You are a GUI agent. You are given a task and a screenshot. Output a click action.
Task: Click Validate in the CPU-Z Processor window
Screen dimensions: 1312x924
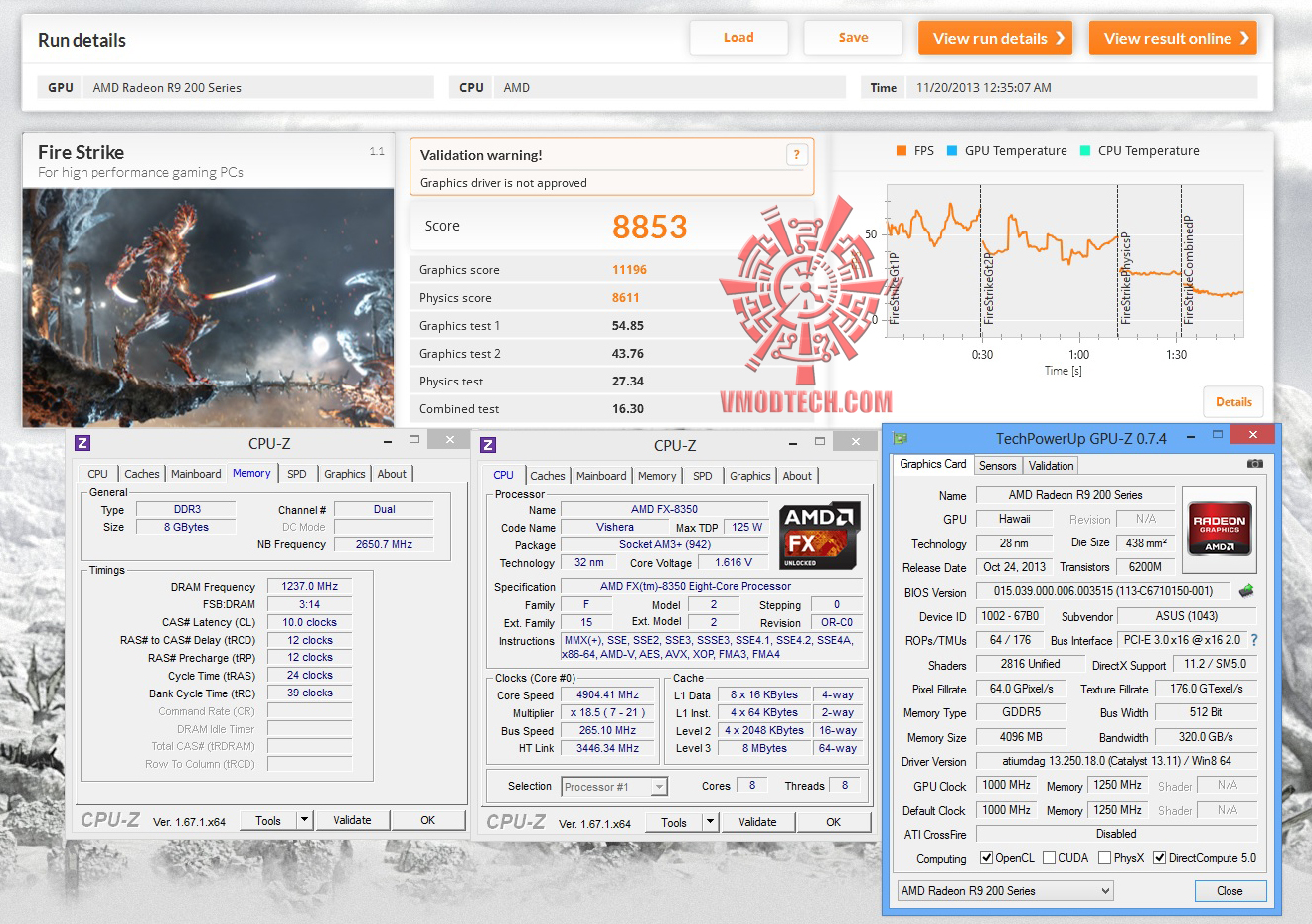pyautogui.click(x=757, y=822)
